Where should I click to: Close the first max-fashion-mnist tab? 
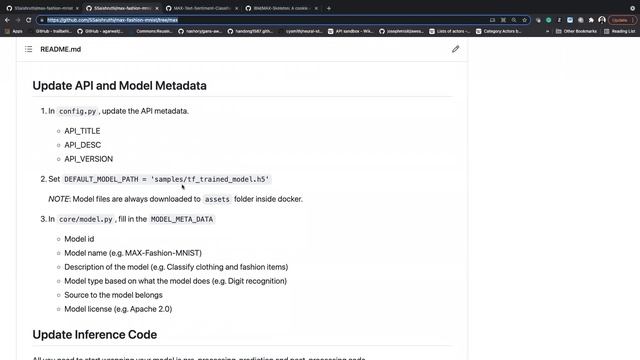coord(77,8)
